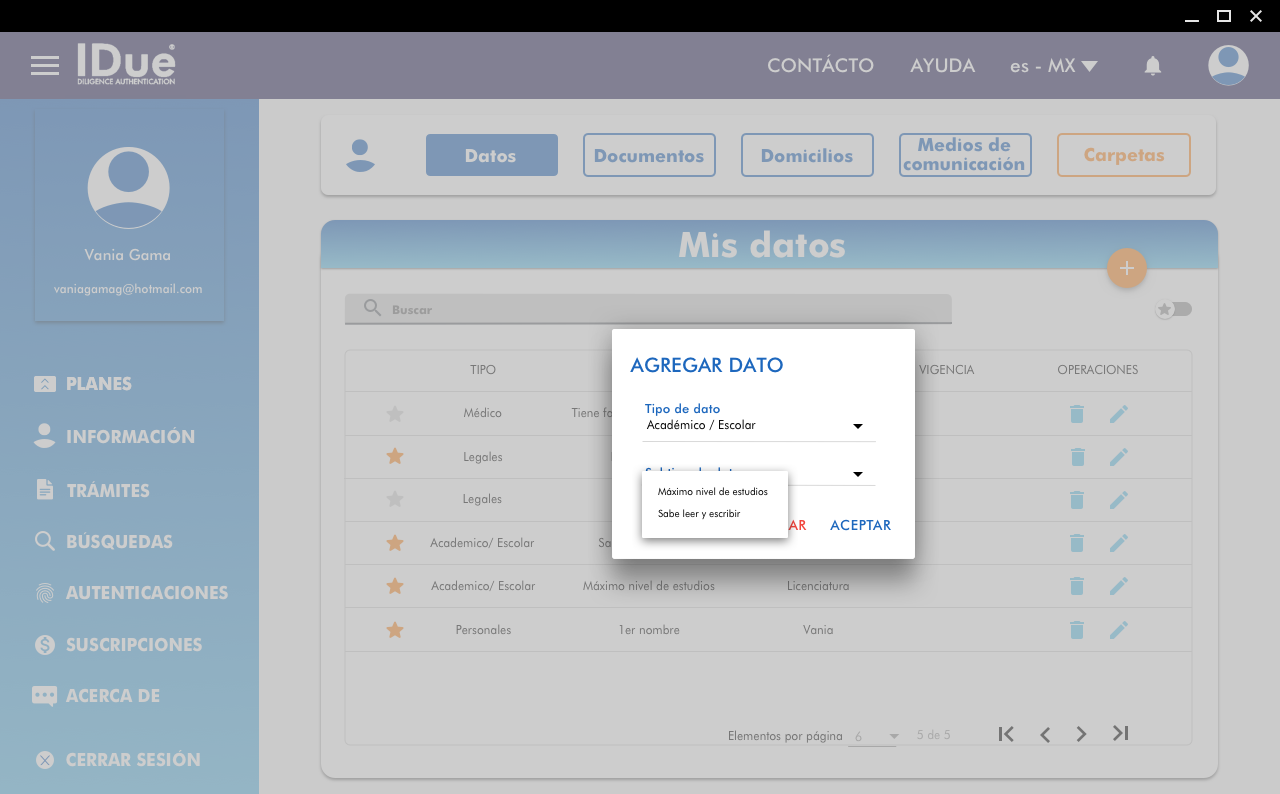Open AUTENTICACIONES in the sidebar
The width and height of the screenshot is (1280, 794).
point(146,593)
